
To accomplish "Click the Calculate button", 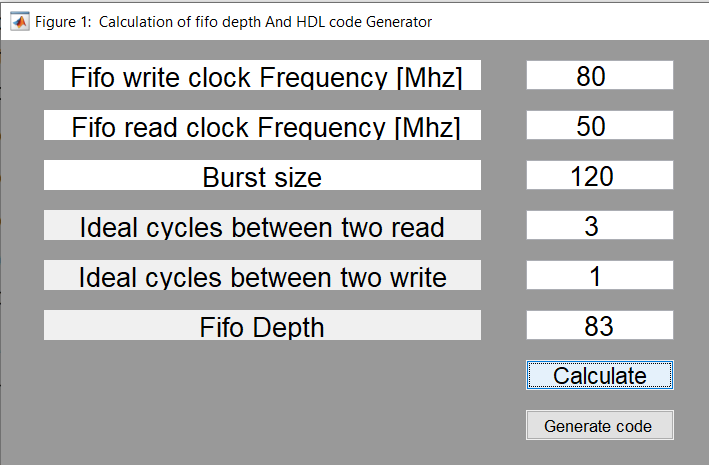I will 600,375.
